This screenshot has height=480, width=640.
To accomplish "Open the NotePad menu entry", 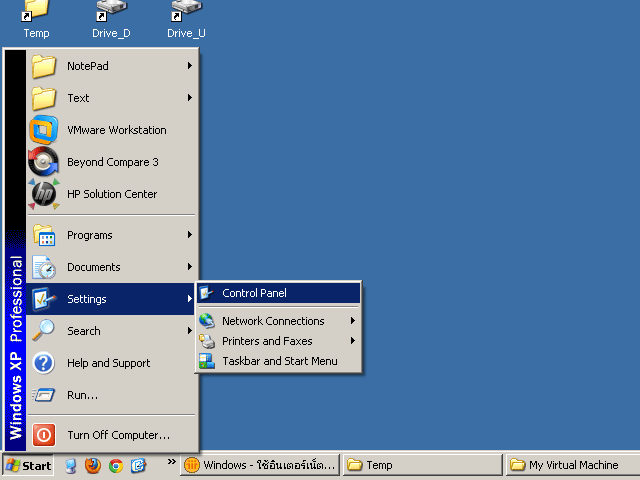I will pyautogui.click(x=111, y=66).
